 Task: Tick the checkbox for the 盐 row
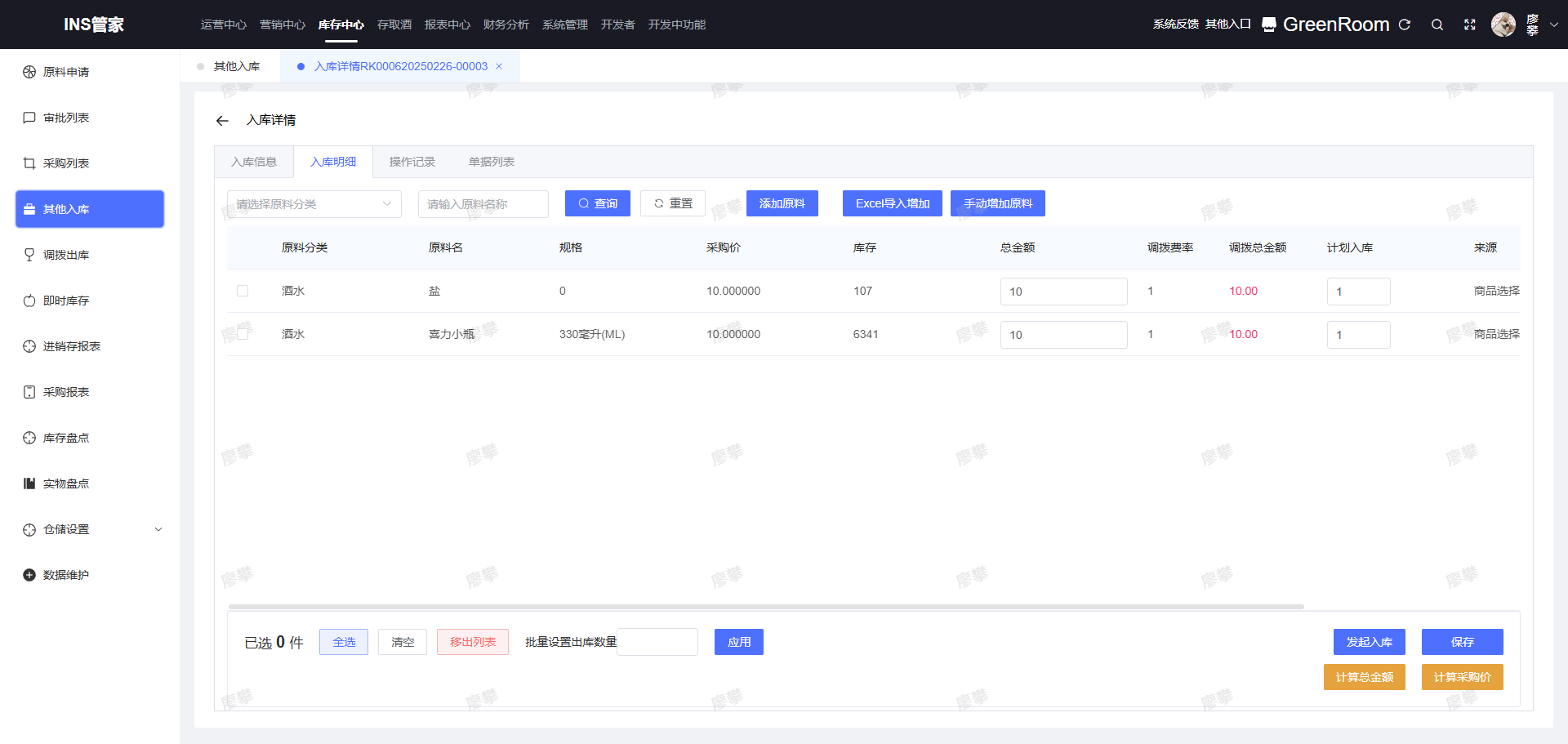243,291
